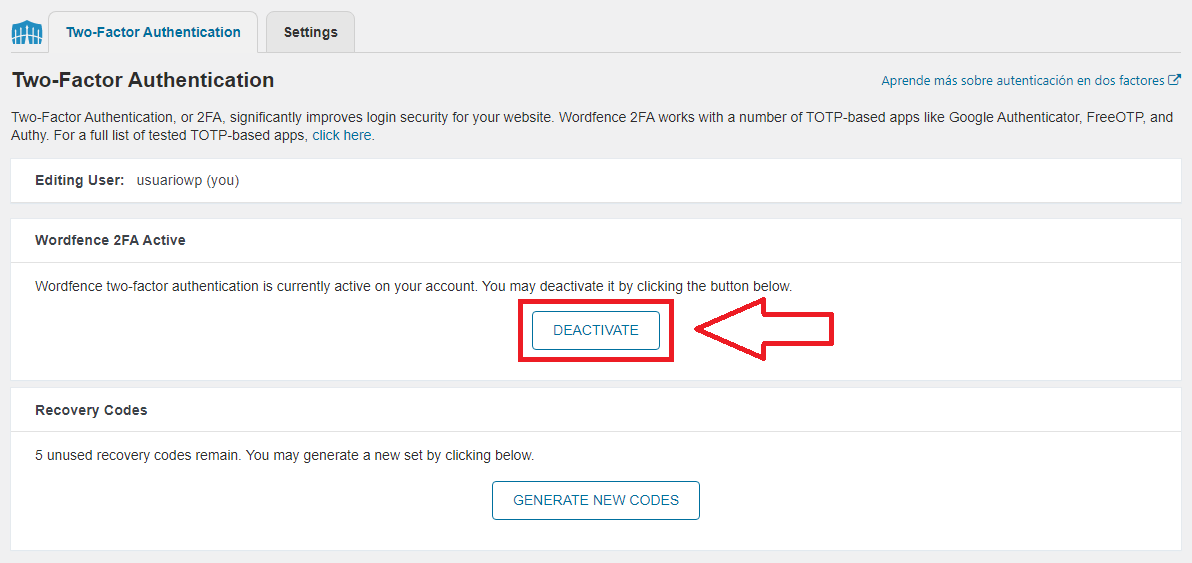Click the usuariowp (you) username text
The image size is (1192, 563).
point(188,181)
